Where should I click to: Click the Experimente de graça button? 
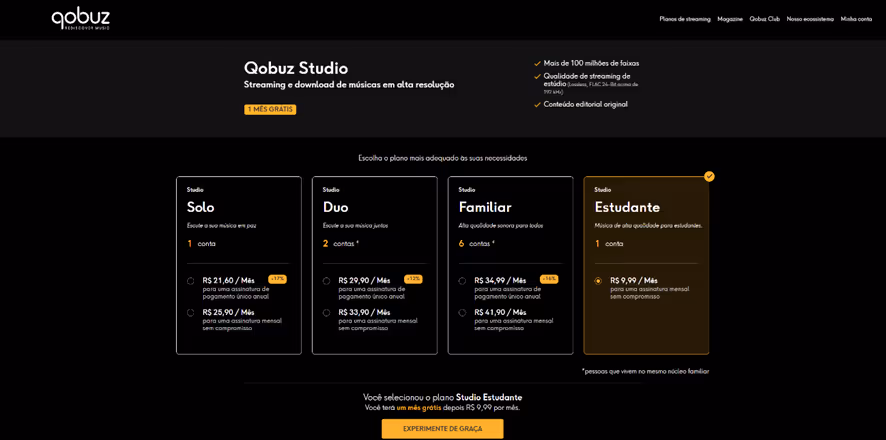click(442, 429)
